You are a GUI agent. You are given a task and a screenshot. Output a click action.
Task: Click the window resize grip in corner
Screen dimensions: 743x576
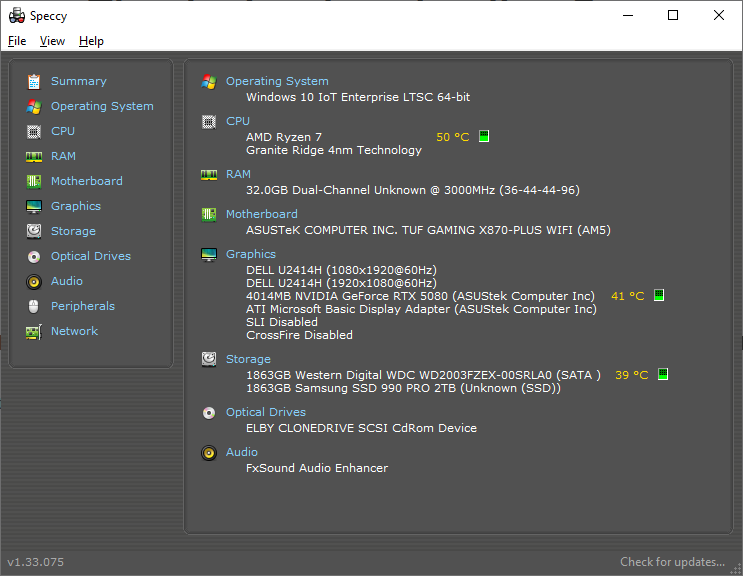point(736,569)
